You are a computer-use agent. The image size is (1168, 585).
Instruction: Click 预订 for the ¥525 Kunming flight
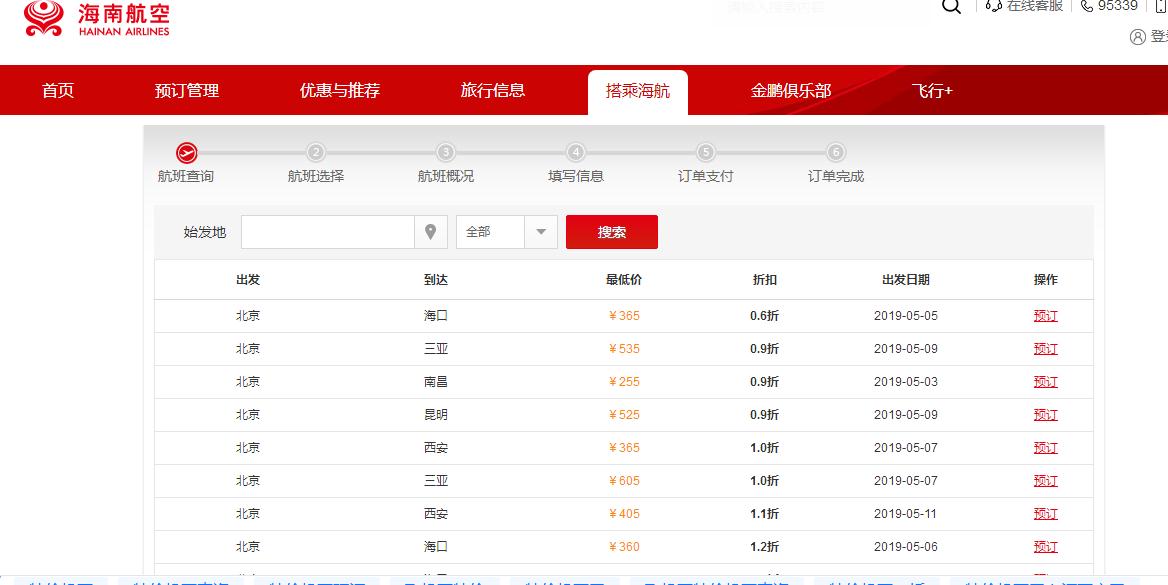1045,415
